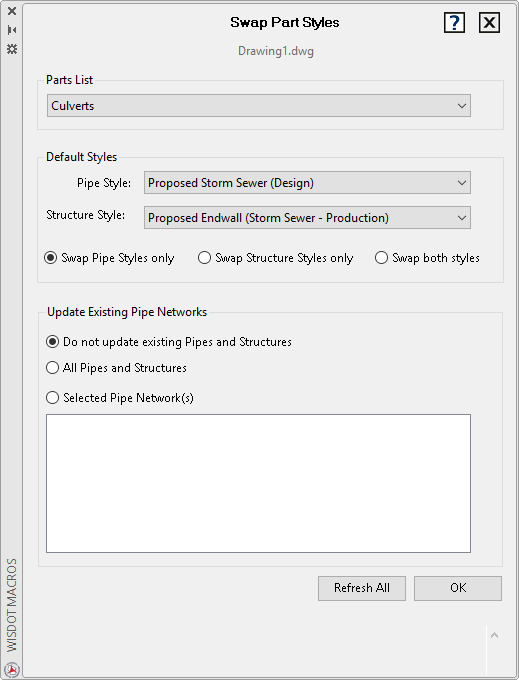Open palette properties gear icon

(12, 49)
